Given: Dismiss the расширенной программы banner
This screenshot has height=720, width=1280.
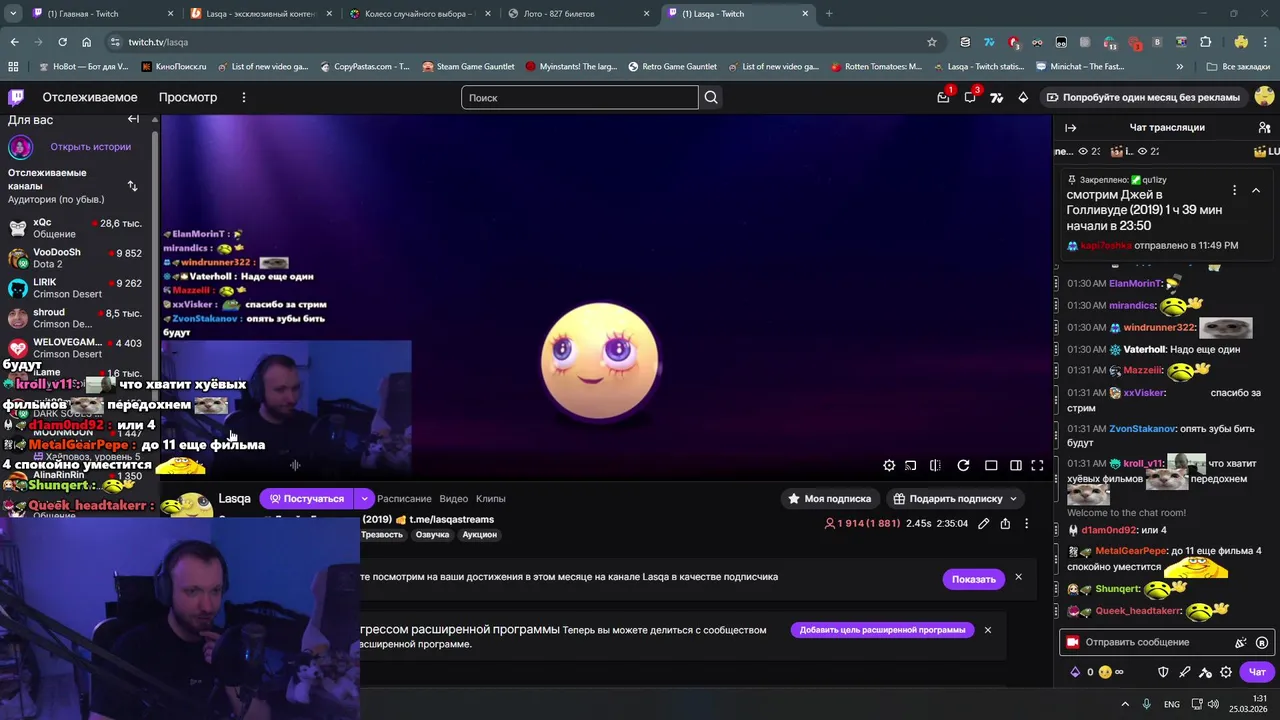Looking at the screenshot, I should tap(987, 630).
